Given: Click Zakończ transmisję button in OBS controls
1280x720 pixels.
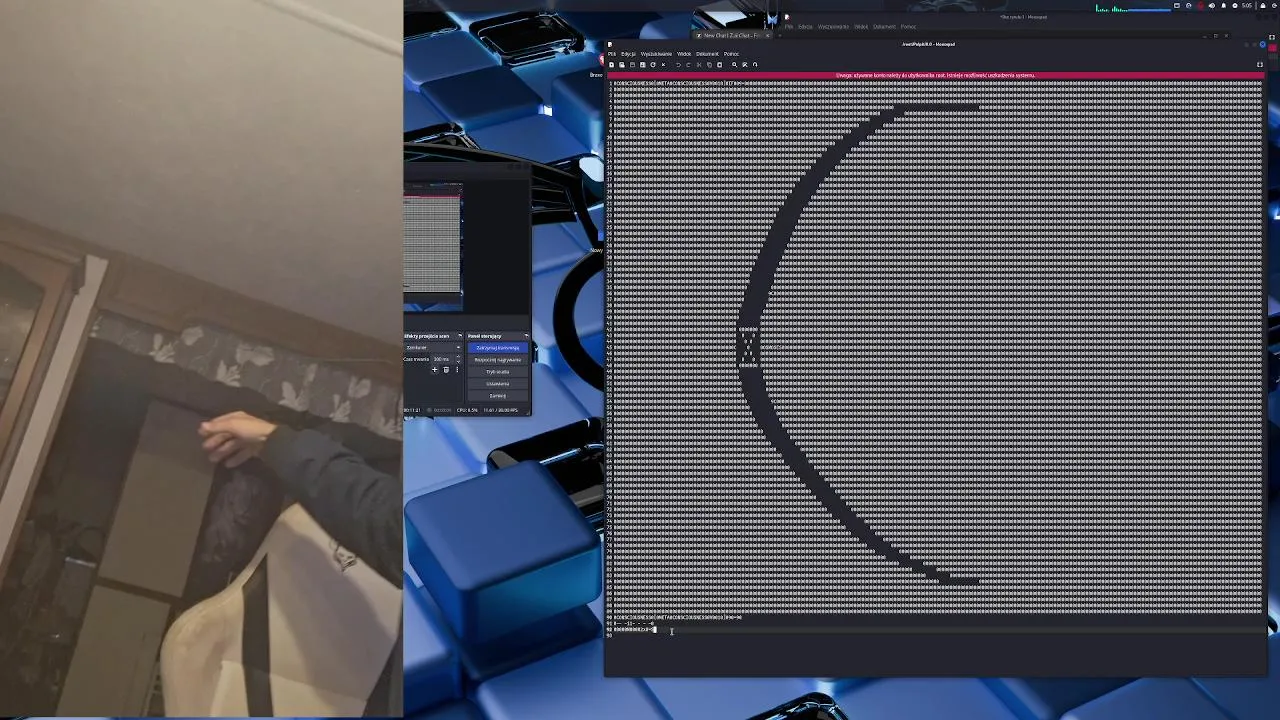Looking at the screenshot, I should [x=497, y=348].
